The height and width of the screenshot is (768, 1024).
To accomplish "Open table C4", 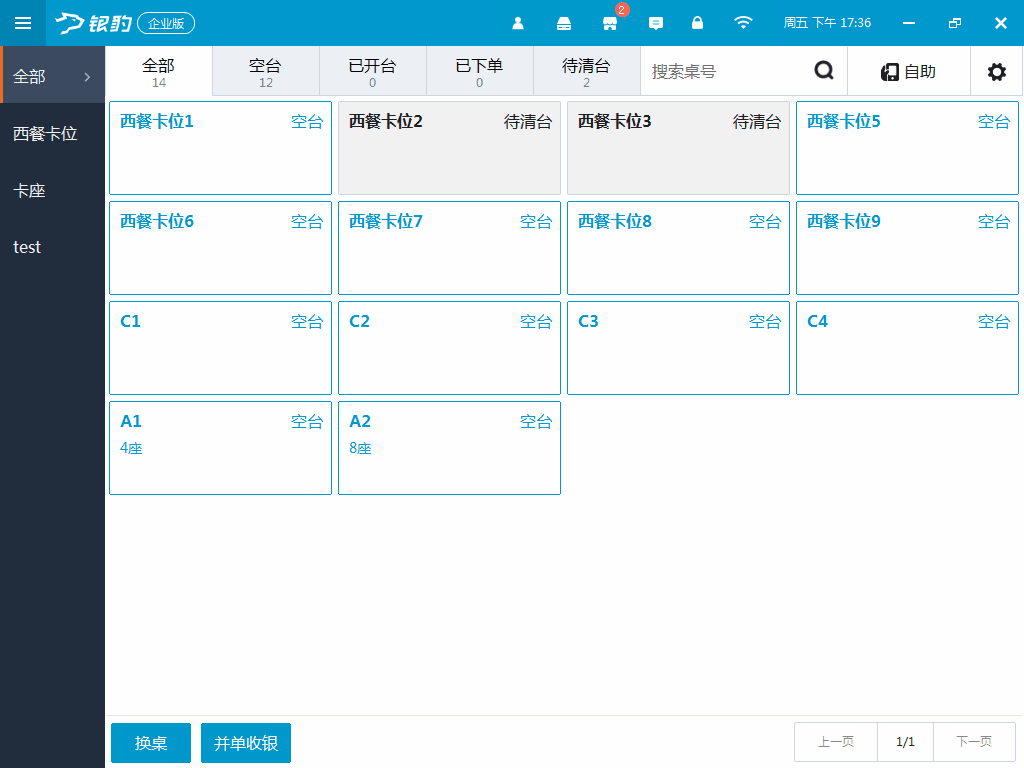I will (x=907, y=347).
